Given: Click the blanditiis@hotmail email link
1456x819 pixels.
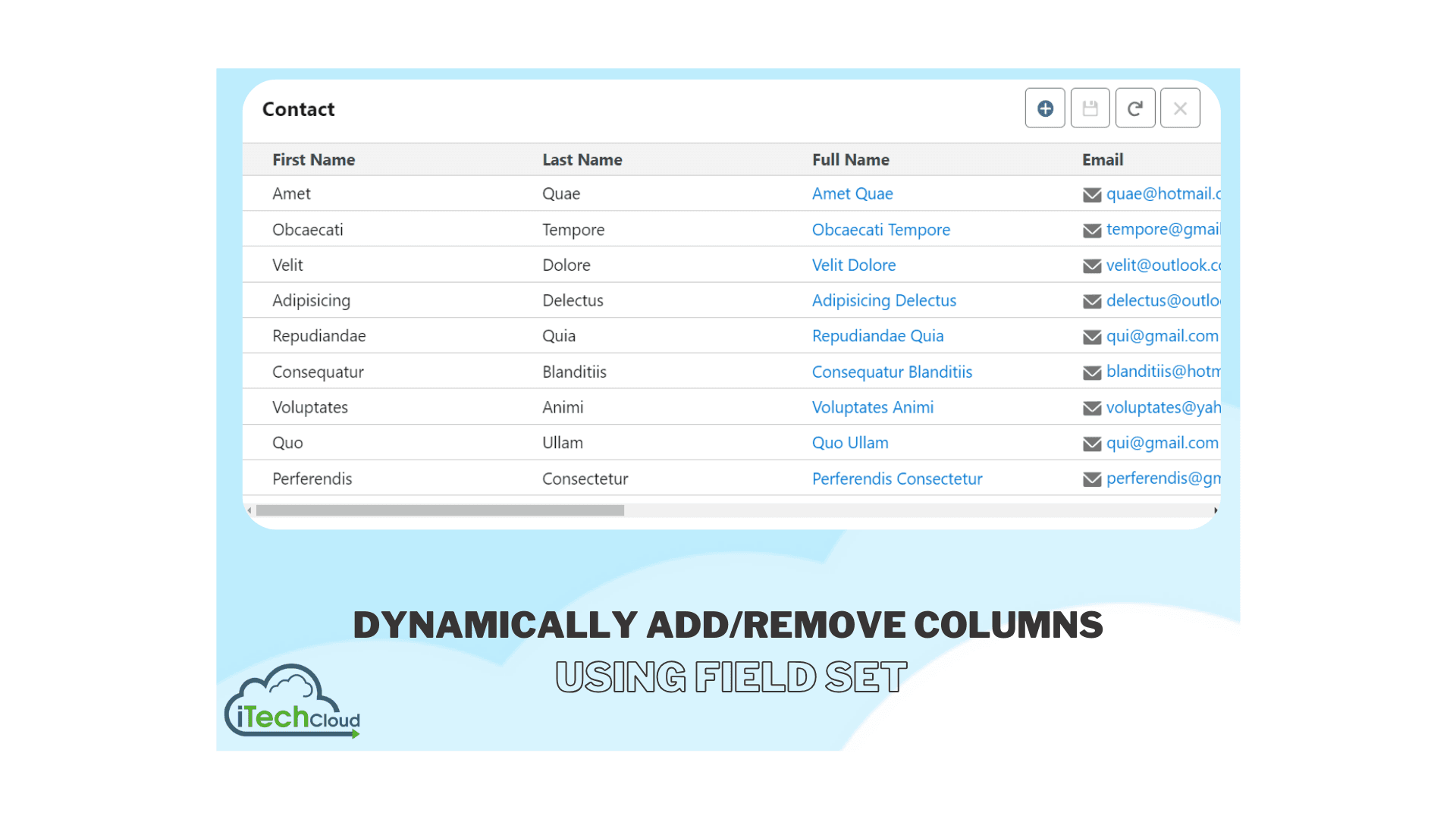Looking at the screenshot, I should [x=1163, y=372].
